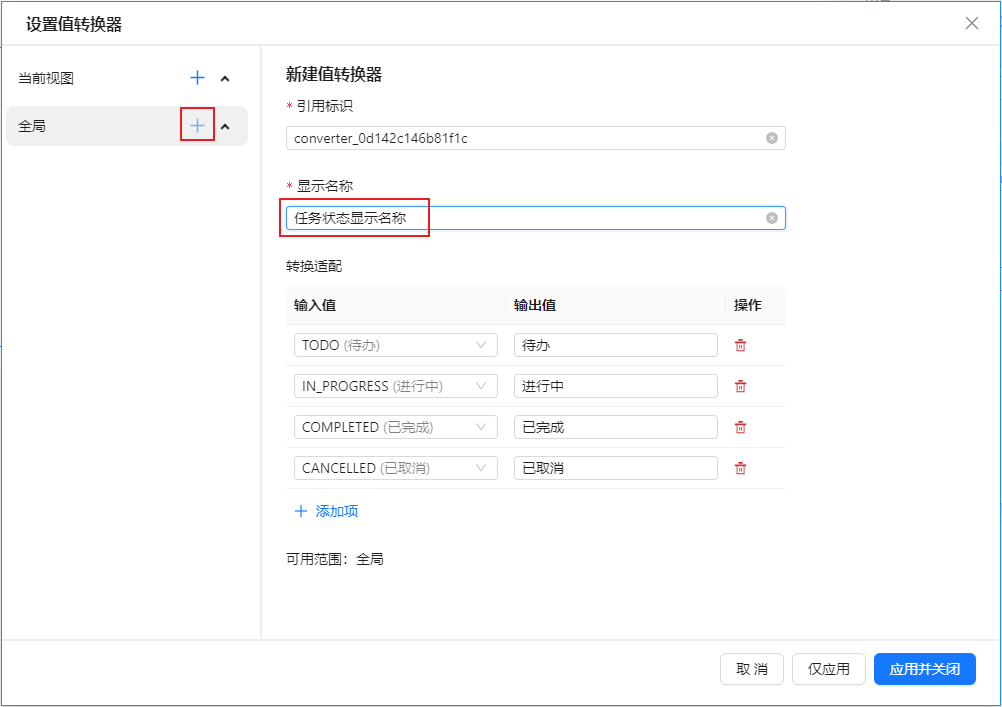The width and height of the screenshot is (1002, 707).
Task: Close the 设置值转换器 dialog
Action: click(972, 23)
